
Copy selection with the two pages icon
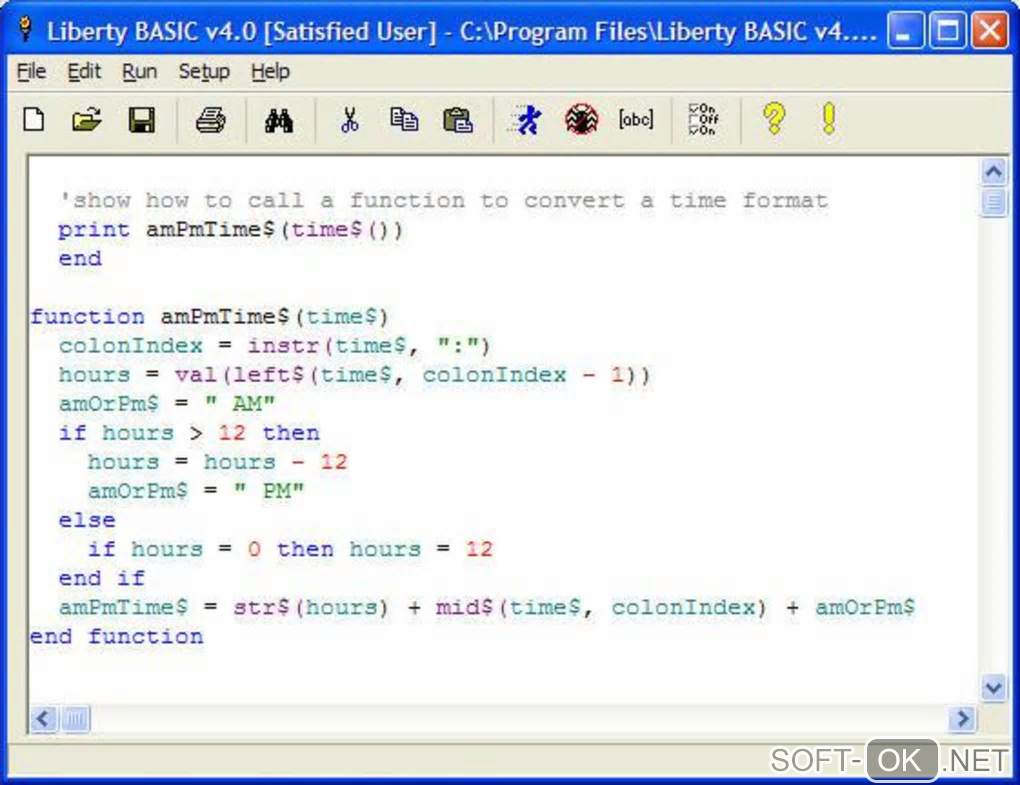[x=403, y=120]
